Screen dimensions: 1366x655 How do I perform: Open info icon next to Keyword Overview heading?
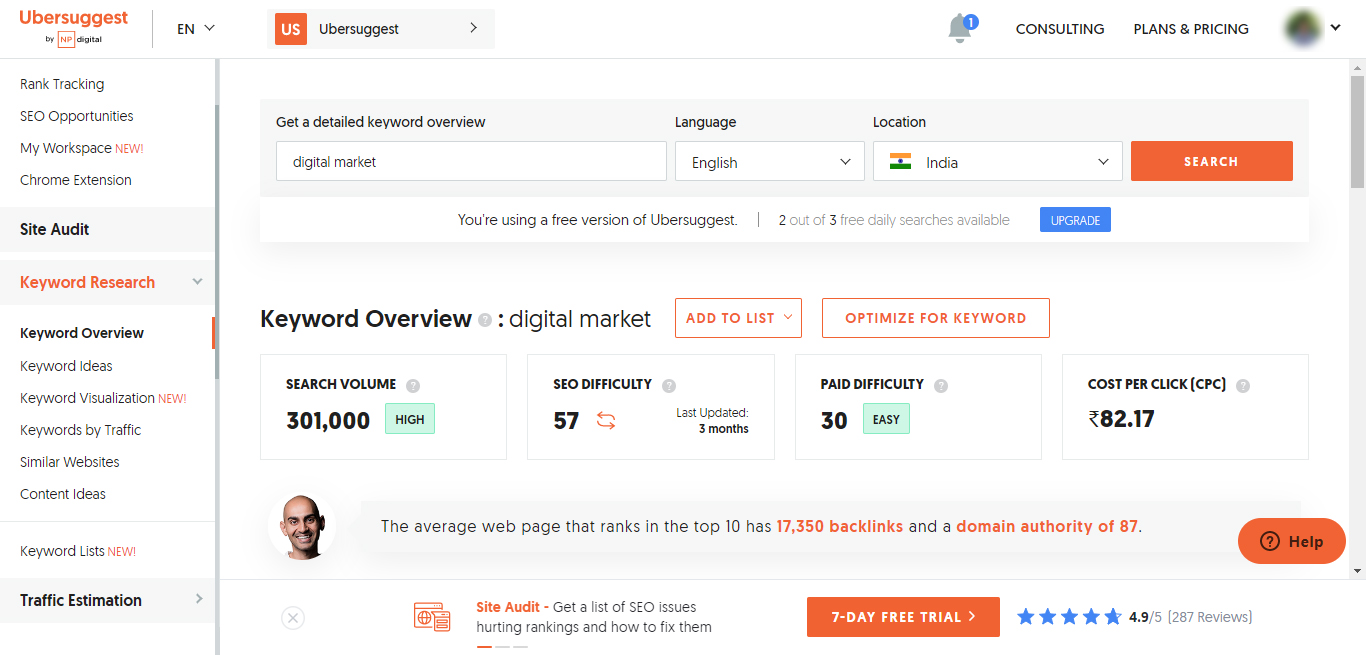click(485, 320)
